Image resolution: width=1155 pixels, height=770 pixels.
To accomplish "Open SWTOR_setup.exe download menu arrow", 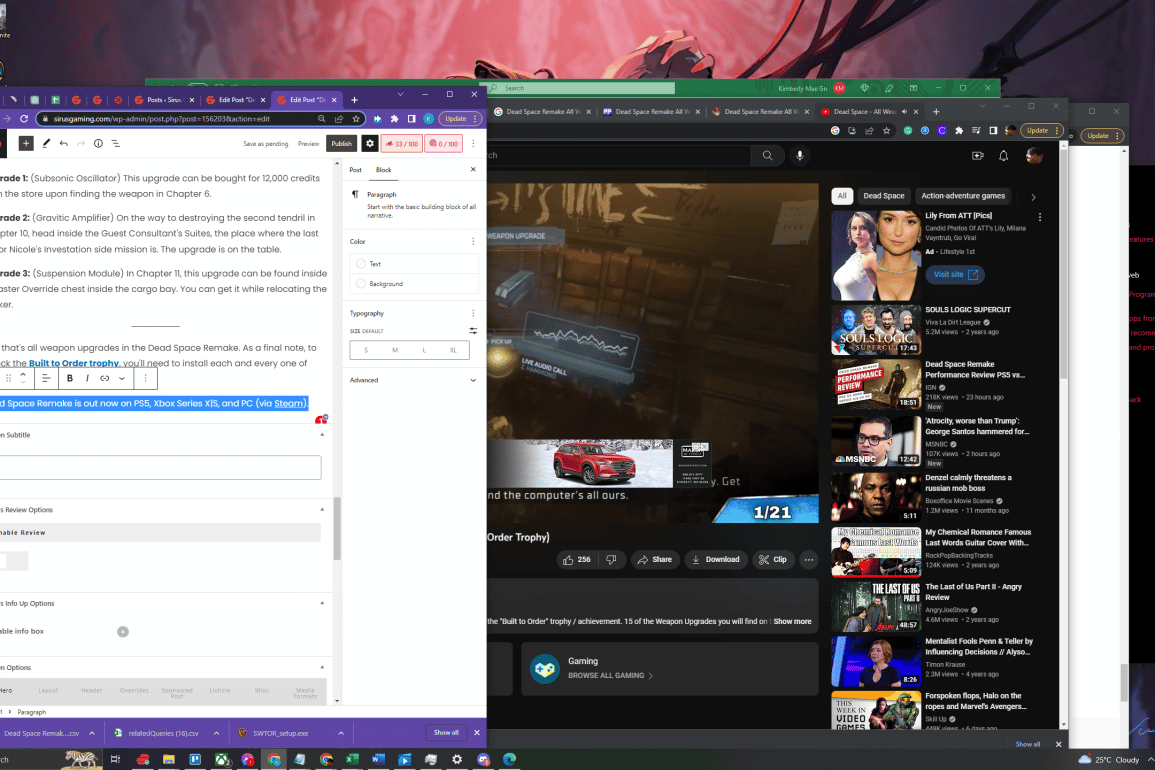I will (341, 733).
